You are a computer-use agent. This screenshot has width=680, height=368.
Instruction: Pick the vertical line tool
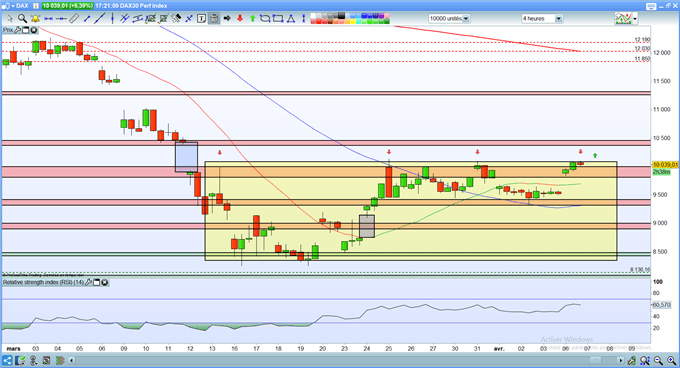[112, 18]
